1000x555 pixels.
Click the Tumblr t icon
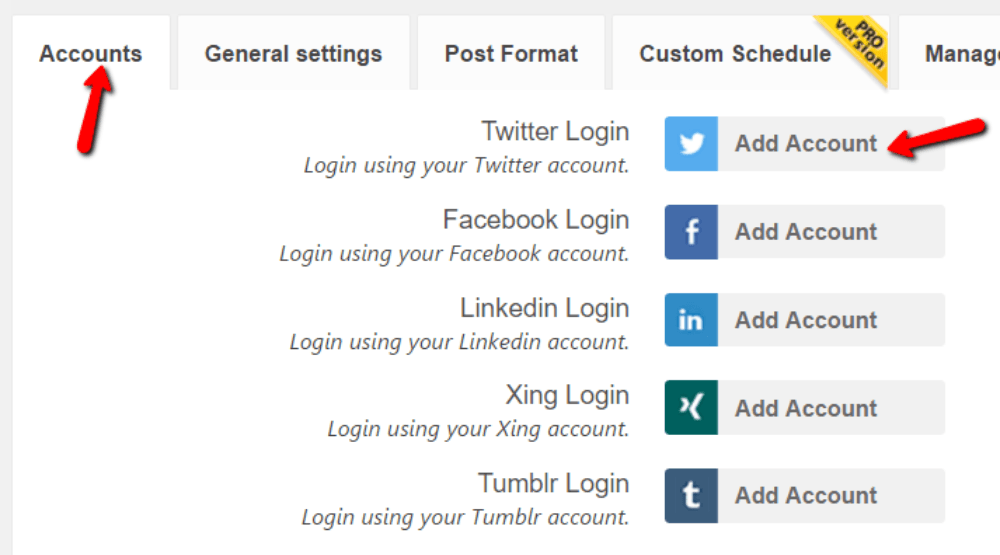pyautogui.click(x=691, y=496)
